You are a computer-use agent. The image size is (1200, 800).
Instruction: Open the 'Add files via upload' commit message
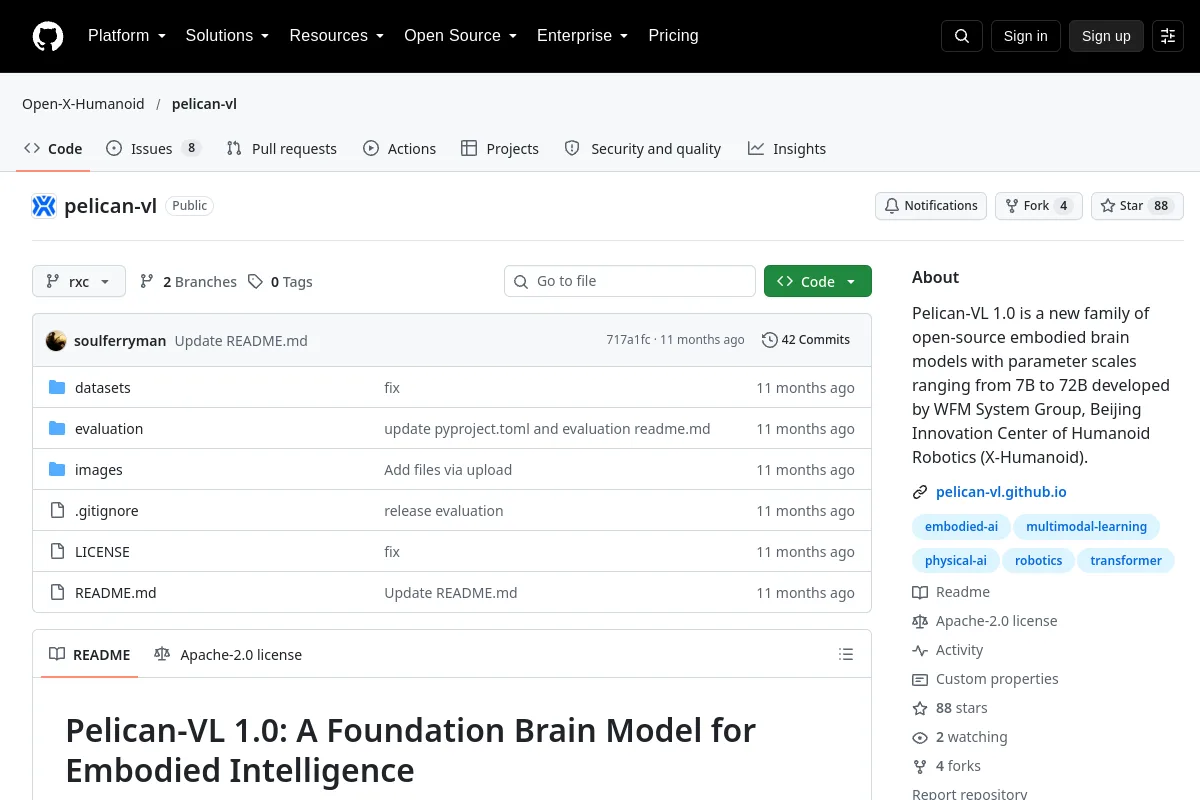(x=448, y=470)
